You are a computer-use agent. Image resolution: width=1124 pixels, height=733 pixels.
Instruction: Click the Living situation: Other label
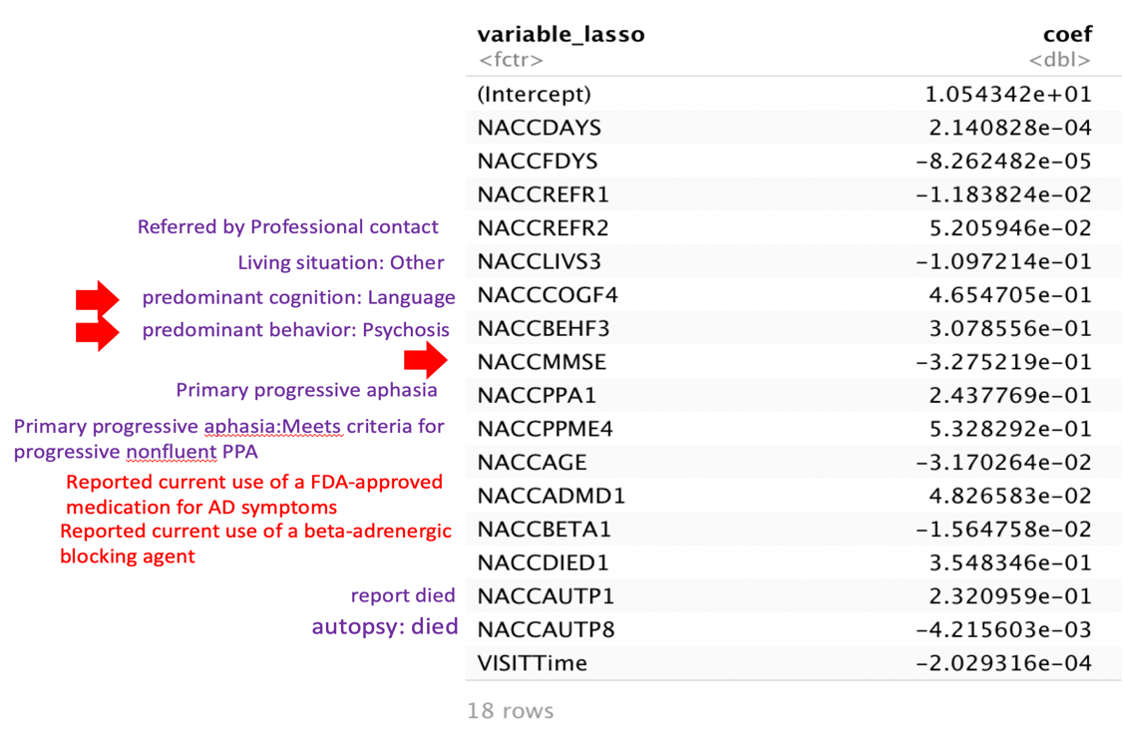tap(340, 262)
